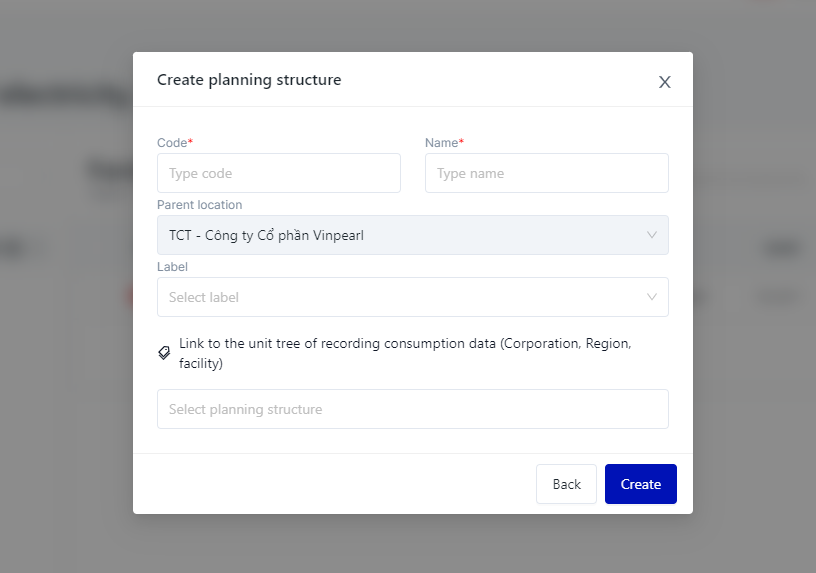Close the Create planning structure dialog
Screen dimensions: 816x573
pos(664,82)
